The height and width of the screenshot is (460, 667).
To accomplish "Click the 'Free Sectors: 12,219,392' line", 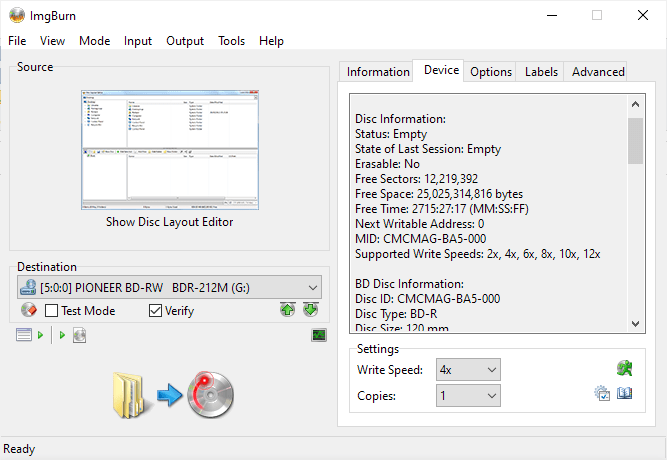I will pyautogui.click(x=416, y=179).
